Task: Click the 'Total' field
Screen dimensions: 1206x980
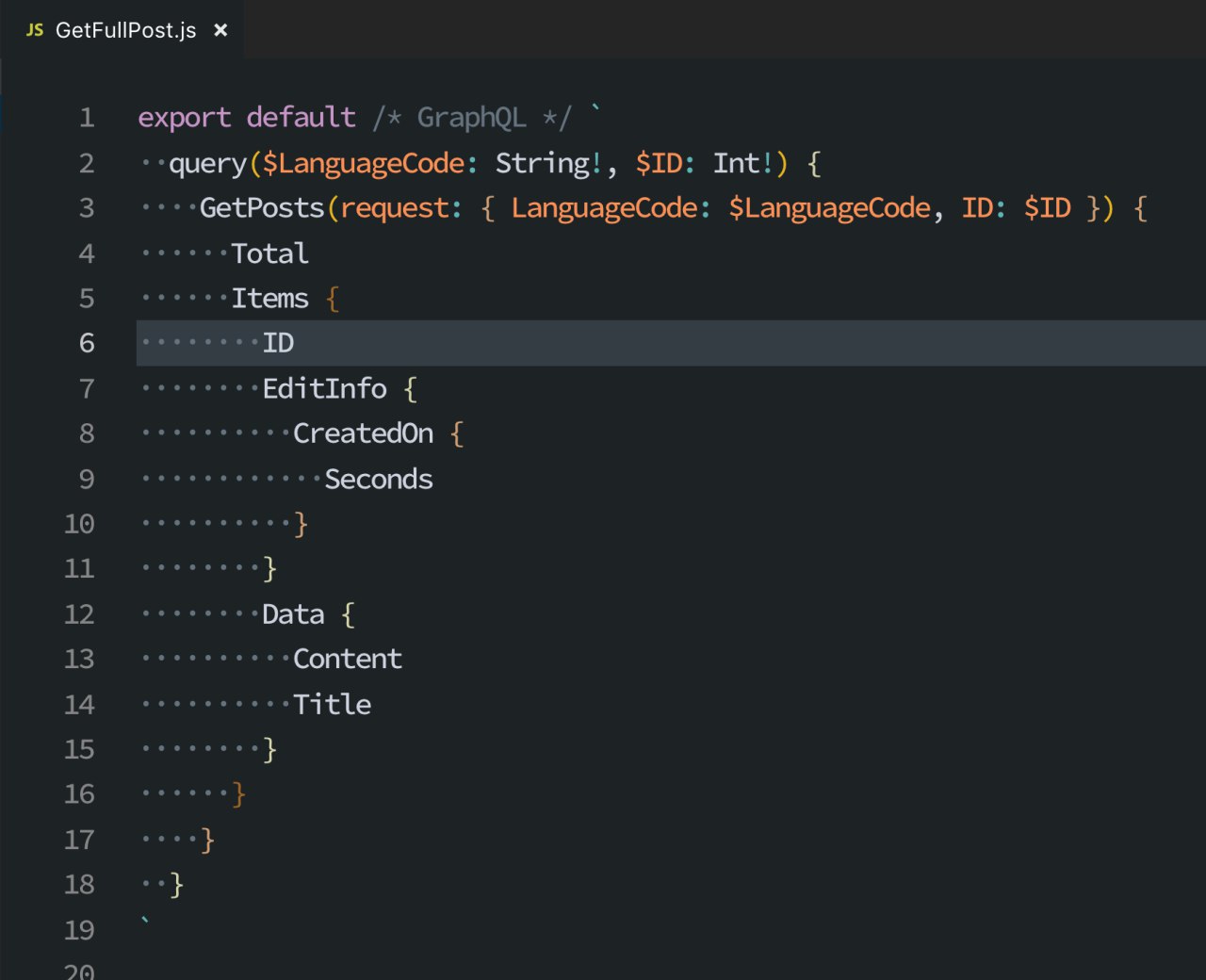Action: 270,253
